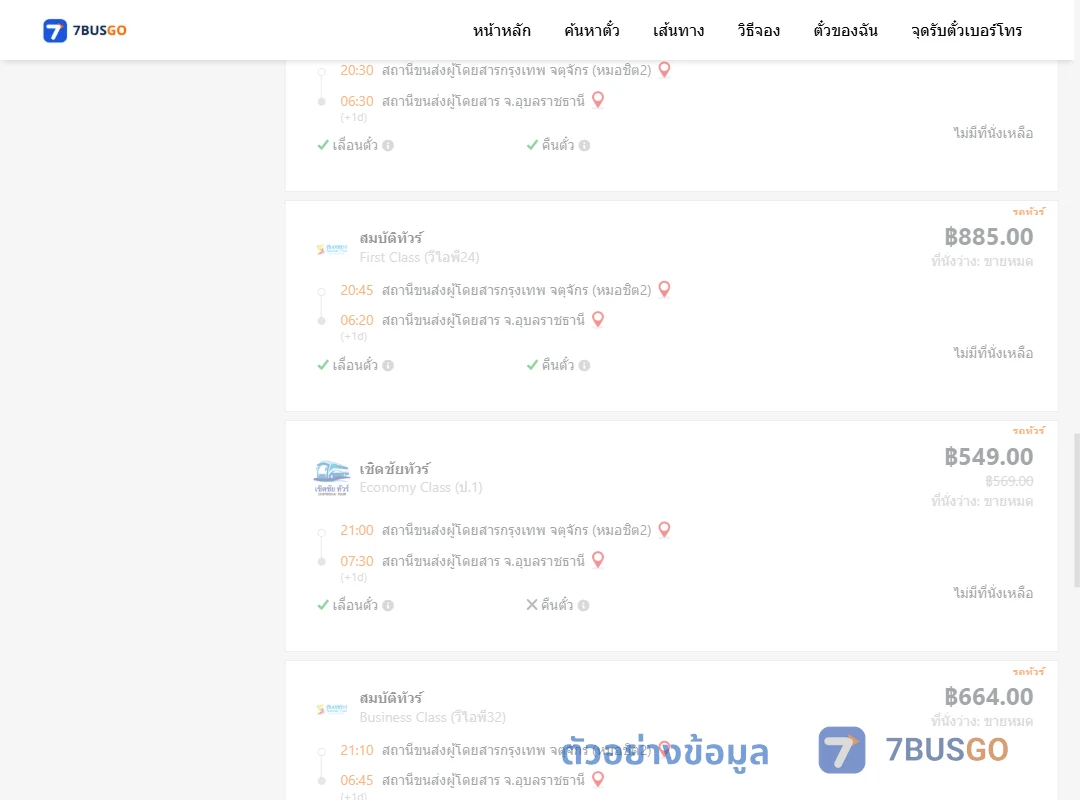Click info icon beside เลื่อนตั๋ว on ฿549 trip
Screen dimensions: 1080x800
388,606
